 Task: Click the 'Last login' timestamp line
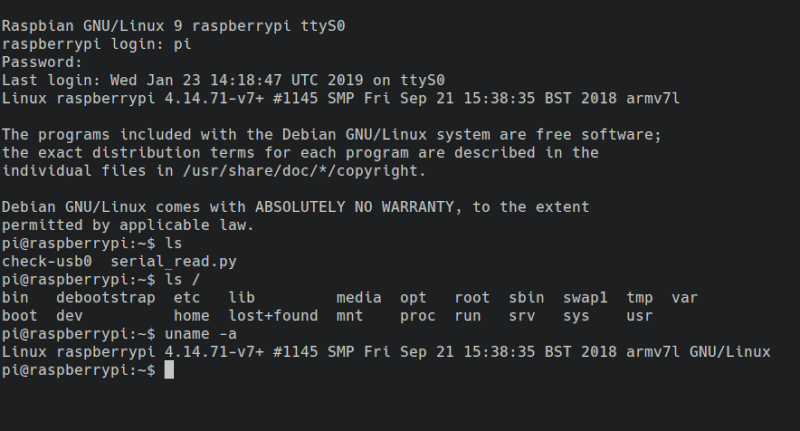223,80
